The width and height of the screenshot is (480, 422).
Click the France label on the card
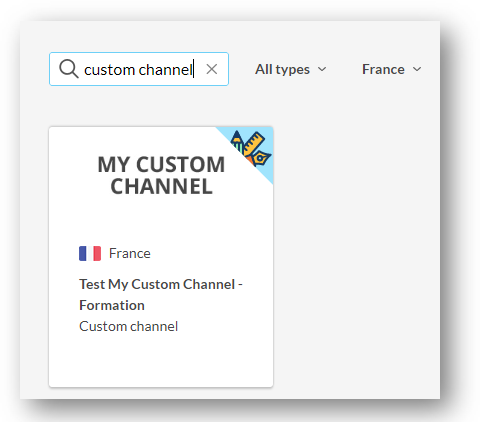[130, 253]
